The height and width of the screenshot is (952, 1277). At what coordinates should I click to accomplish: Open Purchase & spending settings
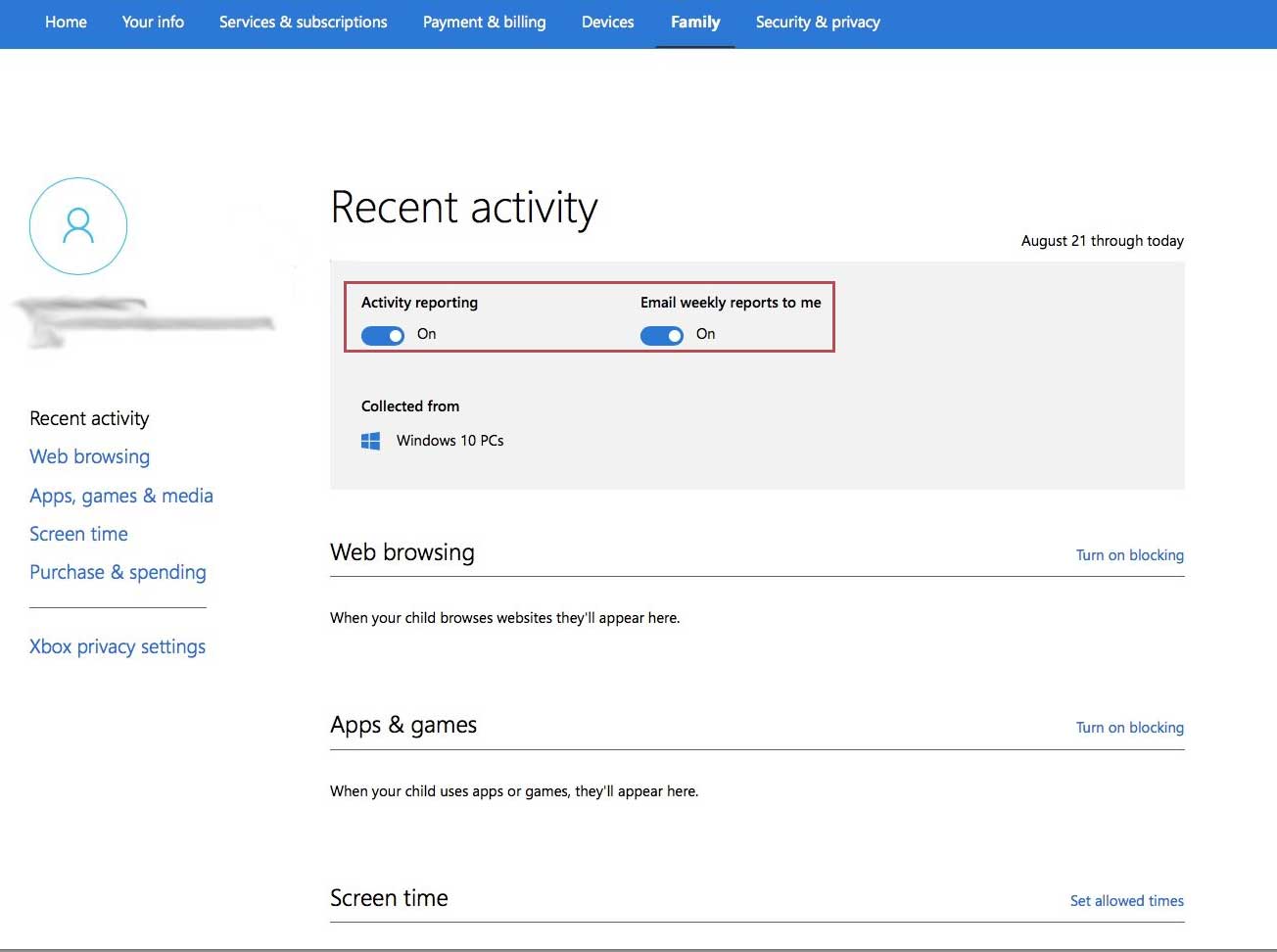[118, 572]
